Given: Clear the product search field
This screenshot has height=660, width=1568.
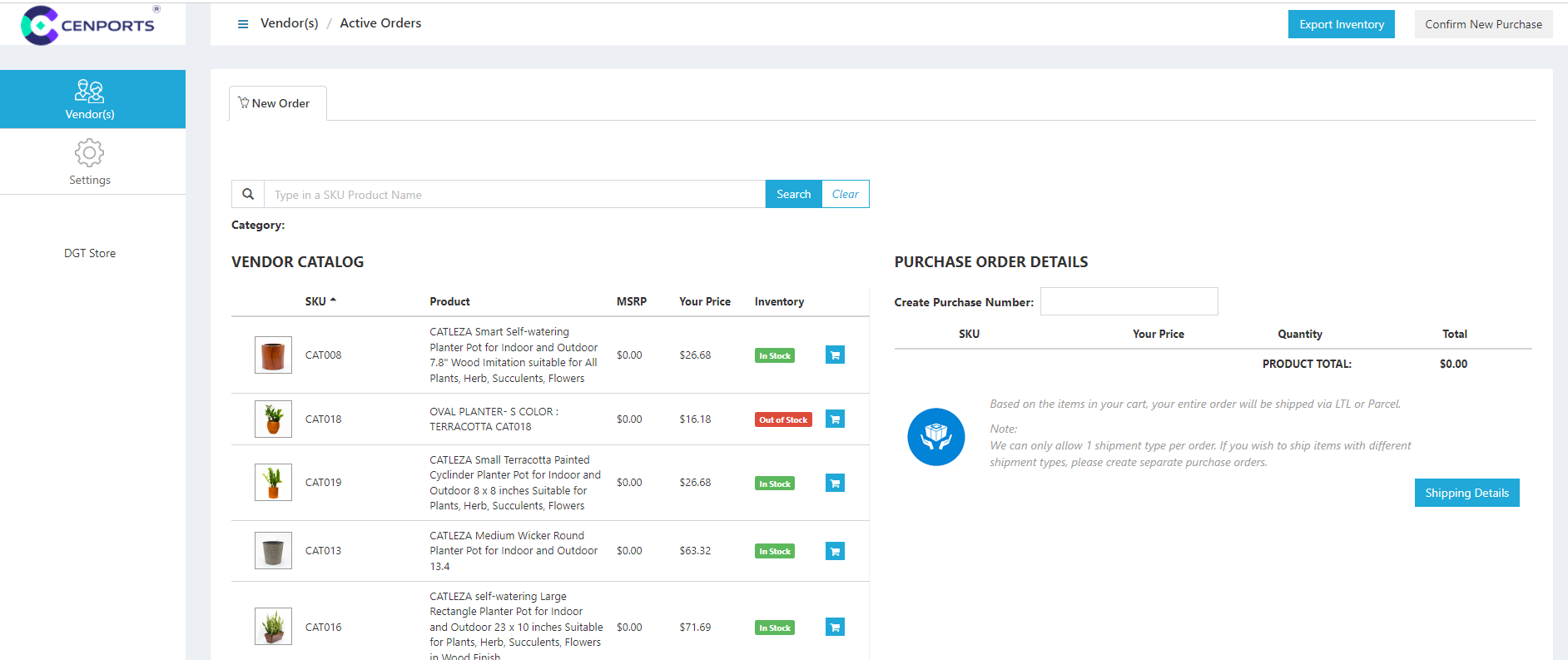Looking at the screenshot, I should [845, 194].
